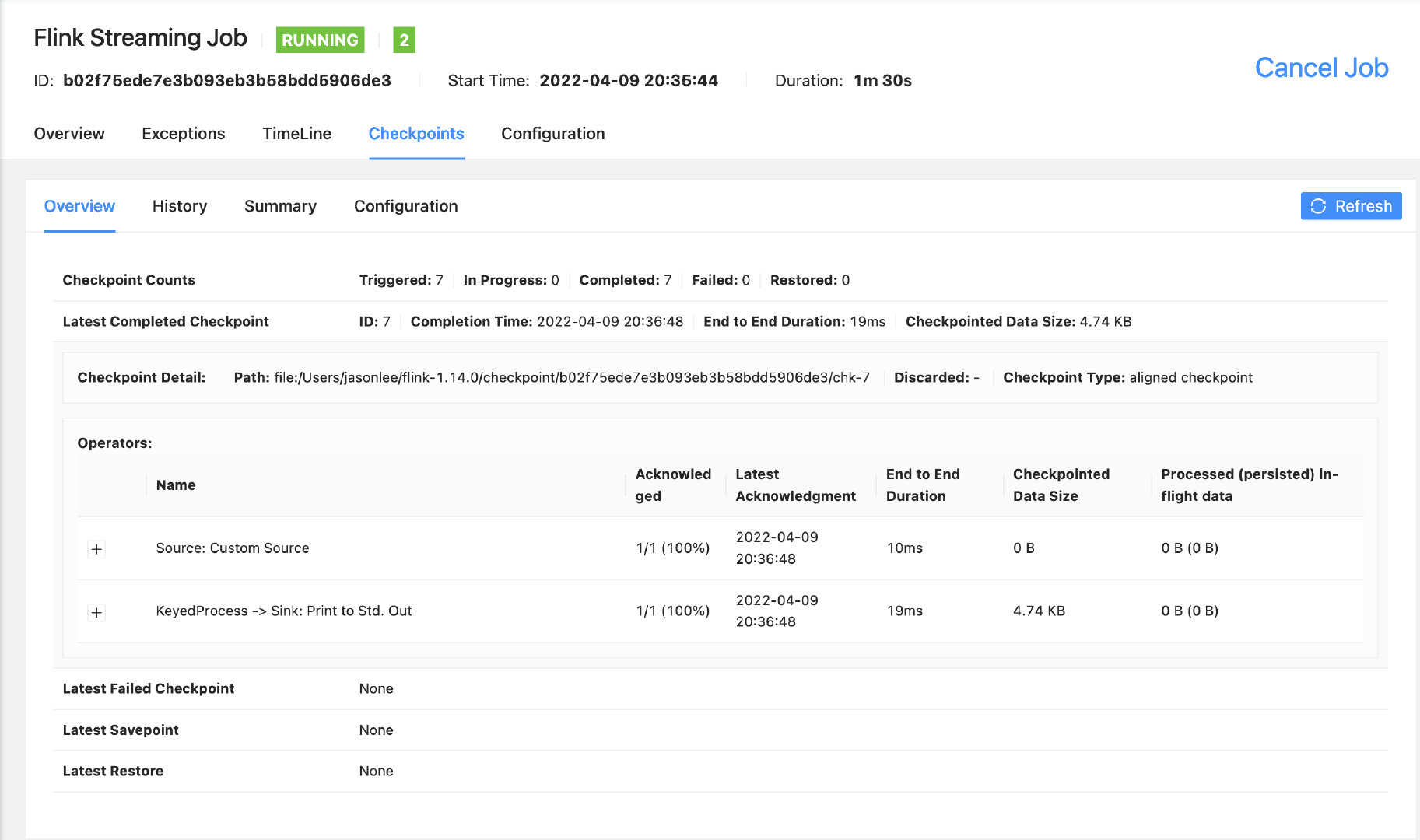
Task: Click the Completed: 7 count
Action: tap(626, 280)
